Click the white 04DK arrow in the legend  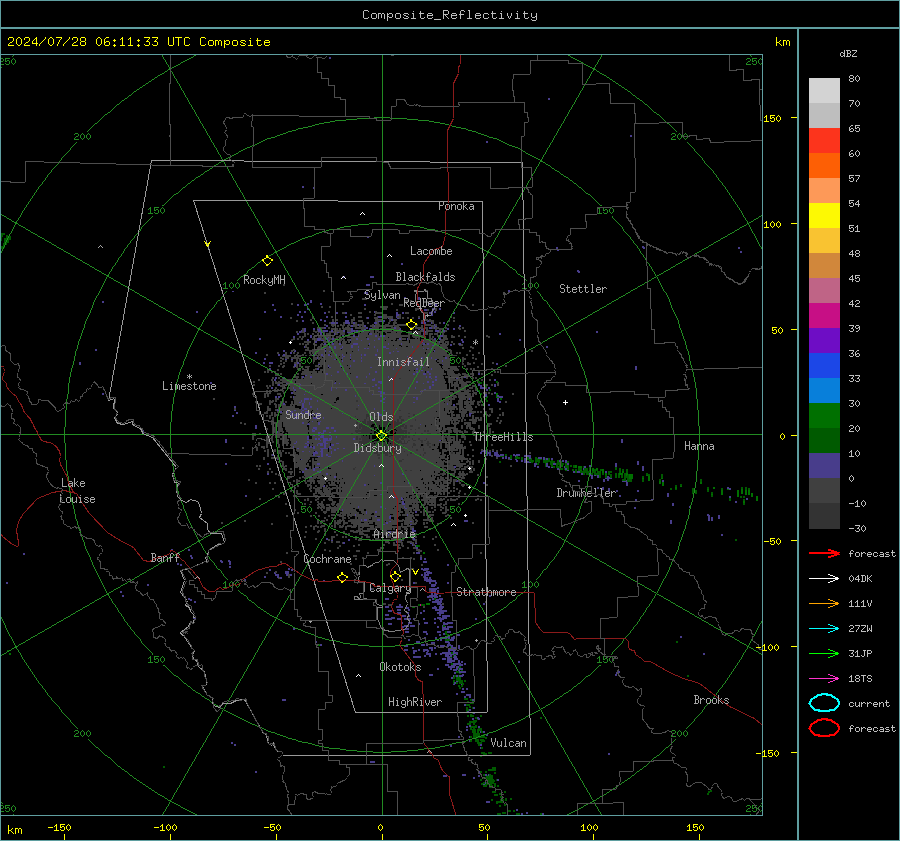824,579
